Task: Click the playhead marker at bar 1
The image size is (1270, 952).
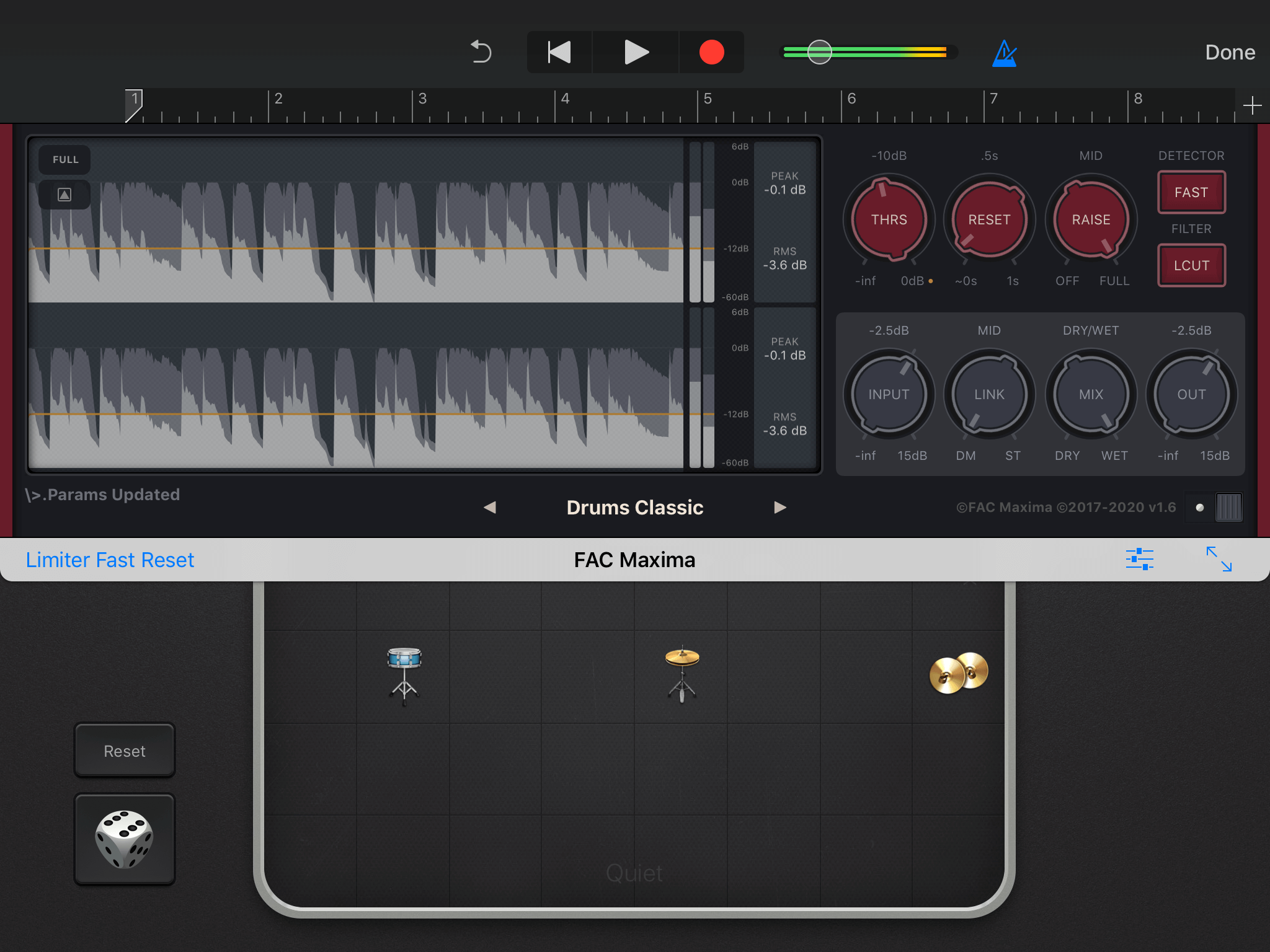Action: [x=134, y=105]
